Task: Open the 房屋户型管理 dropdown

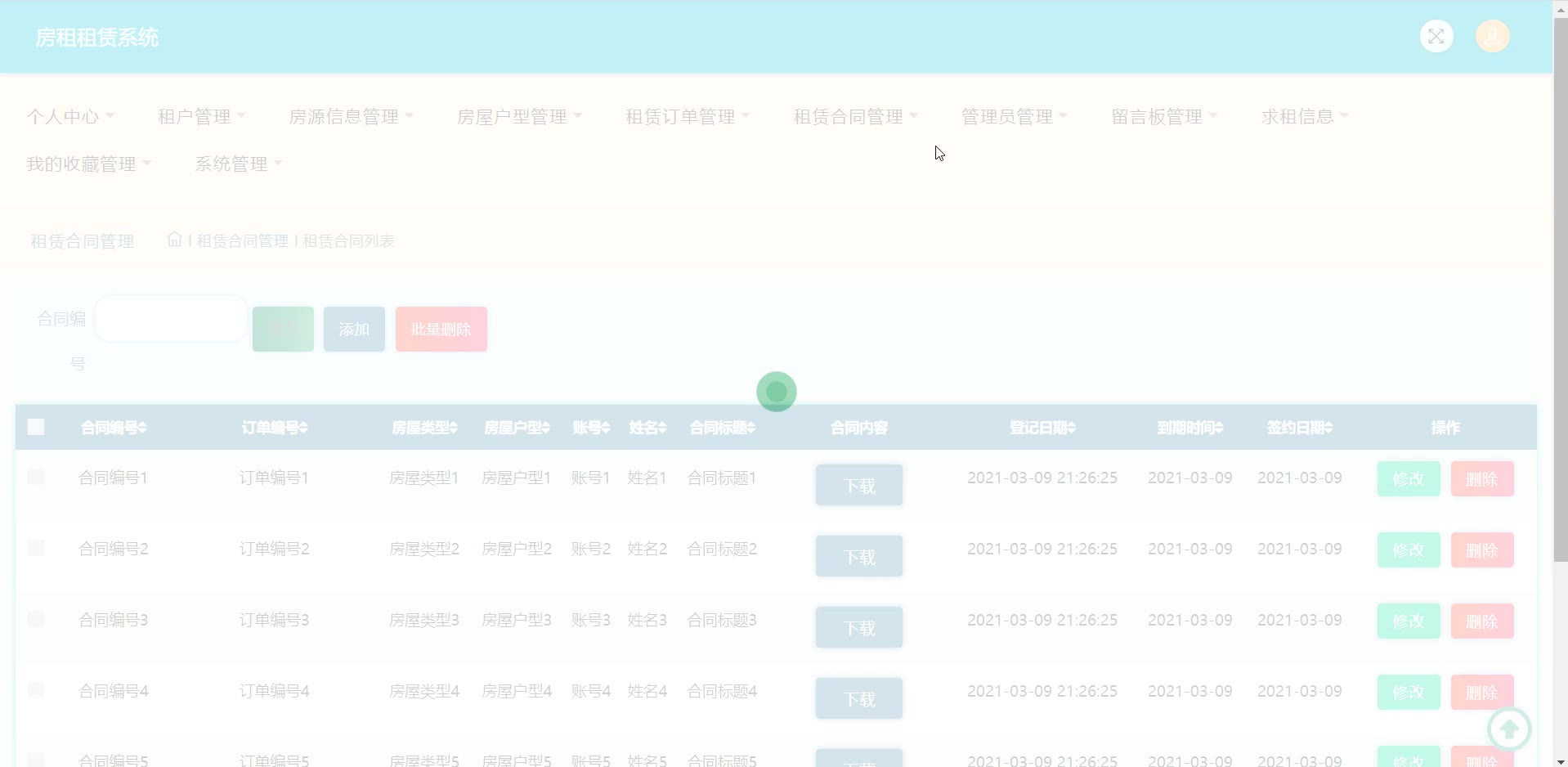Action: [x=519, y=117]
